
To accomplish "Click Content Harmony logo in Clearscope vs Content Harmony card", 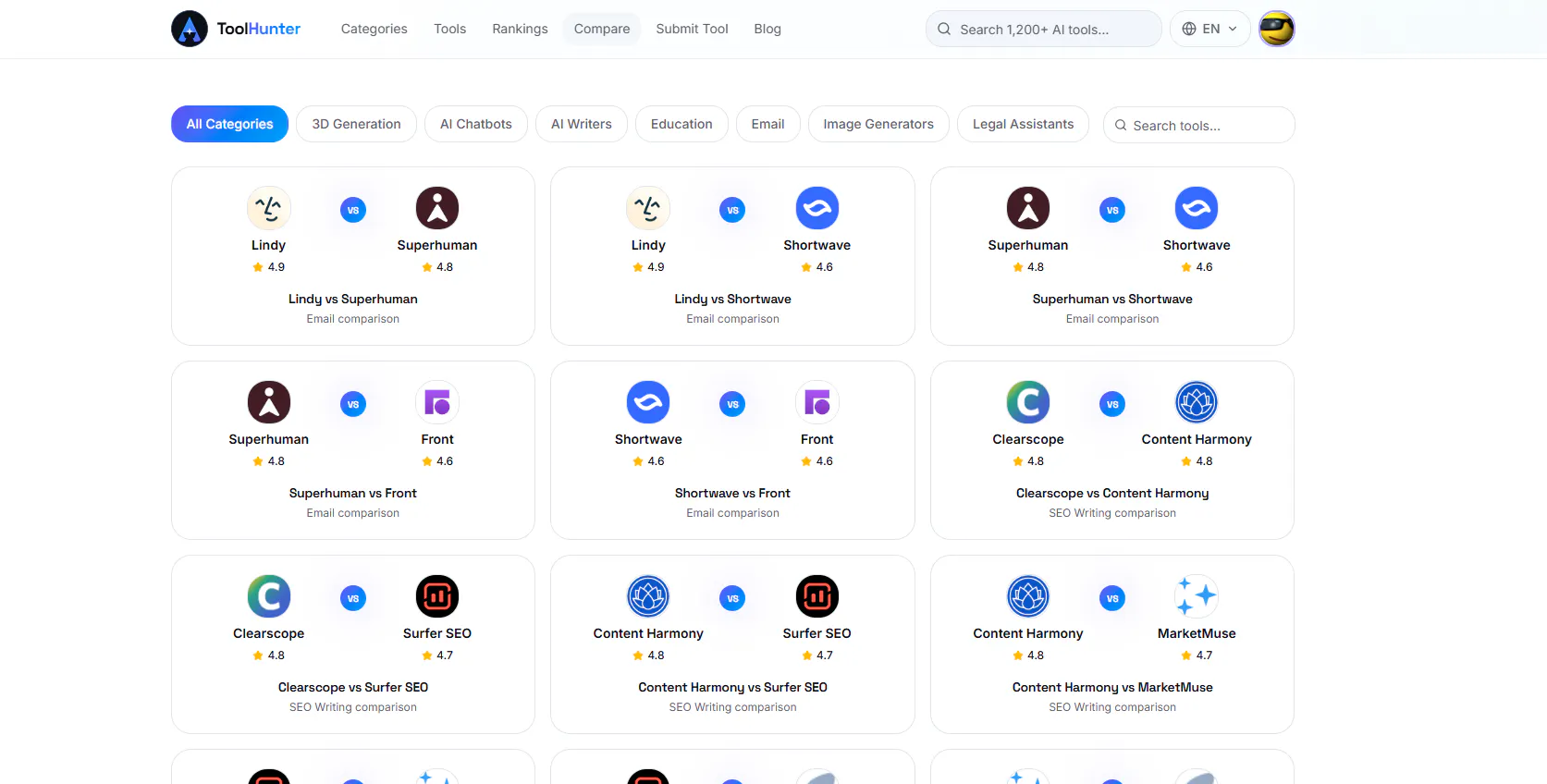I will pyautogui.click(x=1197, y=402).
